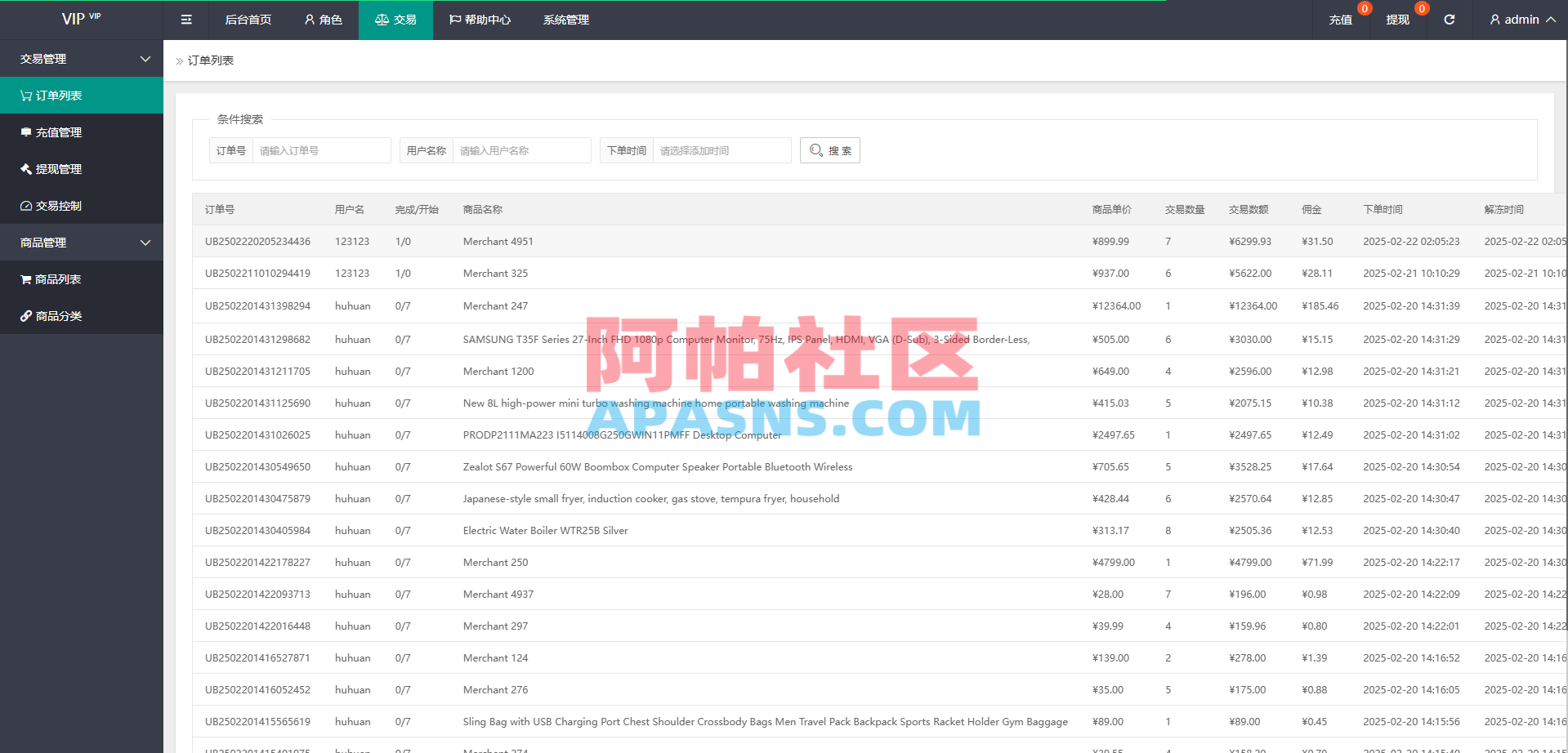Click the flag icon beside 帮助中心
This screenshot has height=753, width=1568.
pos(457,19)
